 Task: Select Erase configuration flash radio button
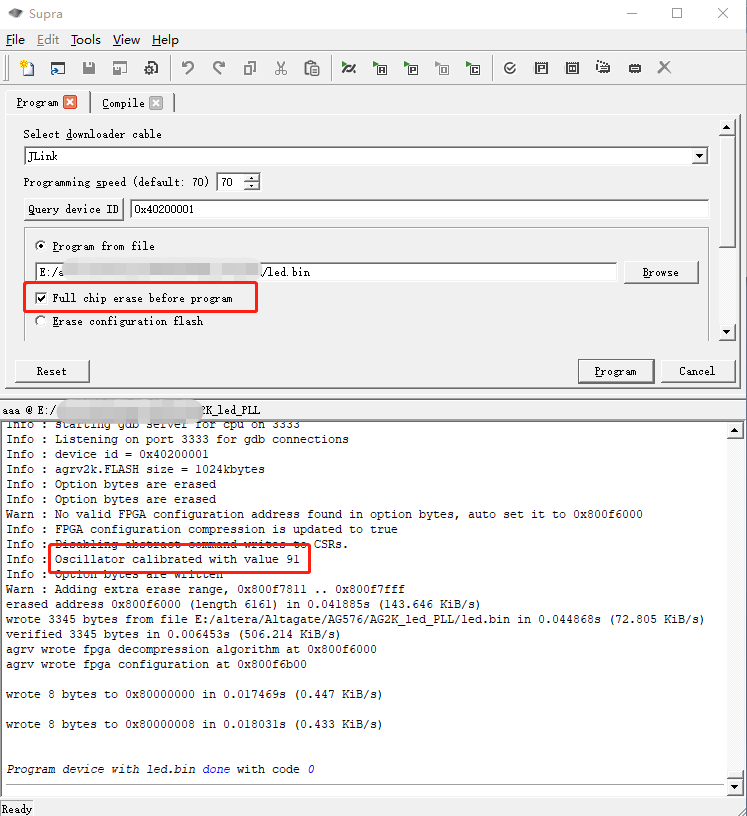[x=40, y=321]
